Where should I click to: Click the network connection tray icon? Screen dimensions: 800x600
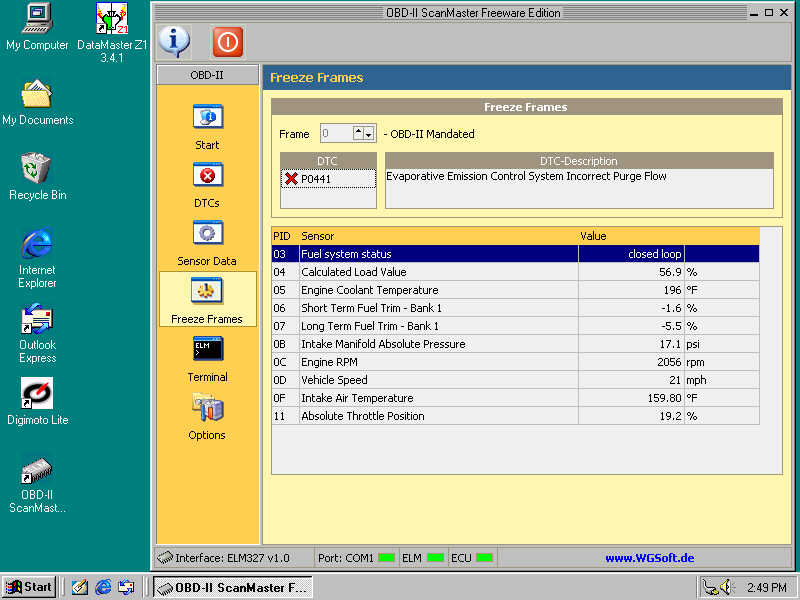tap(710, 587)
